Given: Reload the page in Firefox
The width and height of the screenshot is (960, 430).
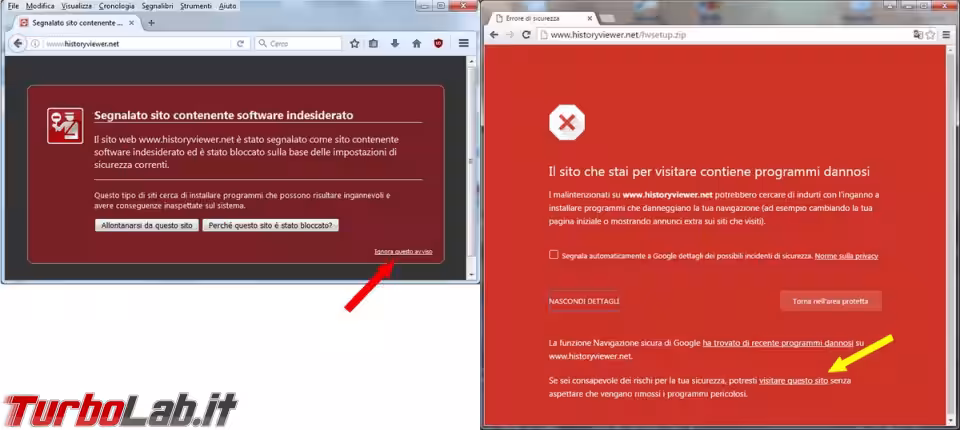Looking at the screenshot, I should tap(241, 43).
